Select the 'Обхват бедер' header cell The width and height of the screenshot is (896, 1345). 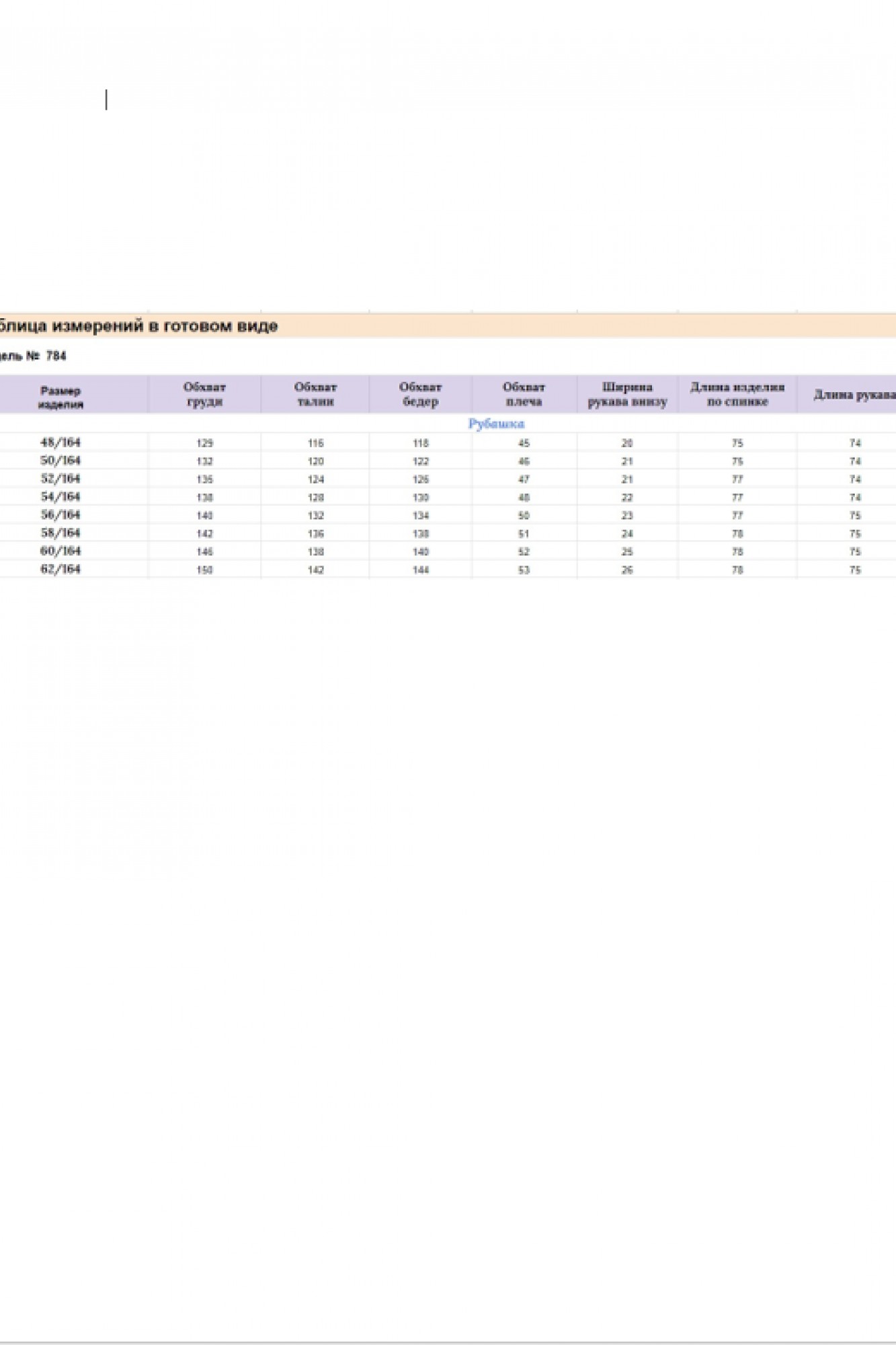[420, 394]
